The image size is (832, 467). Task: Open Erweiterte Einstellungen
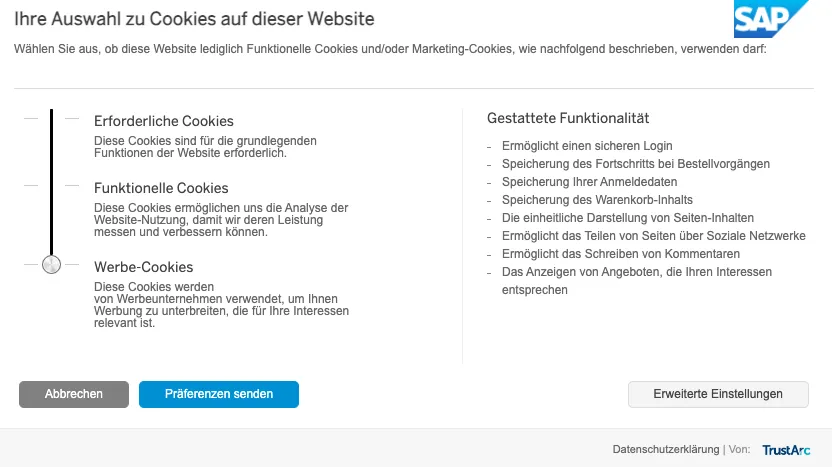pyautogui.click(x=718, y=394)
